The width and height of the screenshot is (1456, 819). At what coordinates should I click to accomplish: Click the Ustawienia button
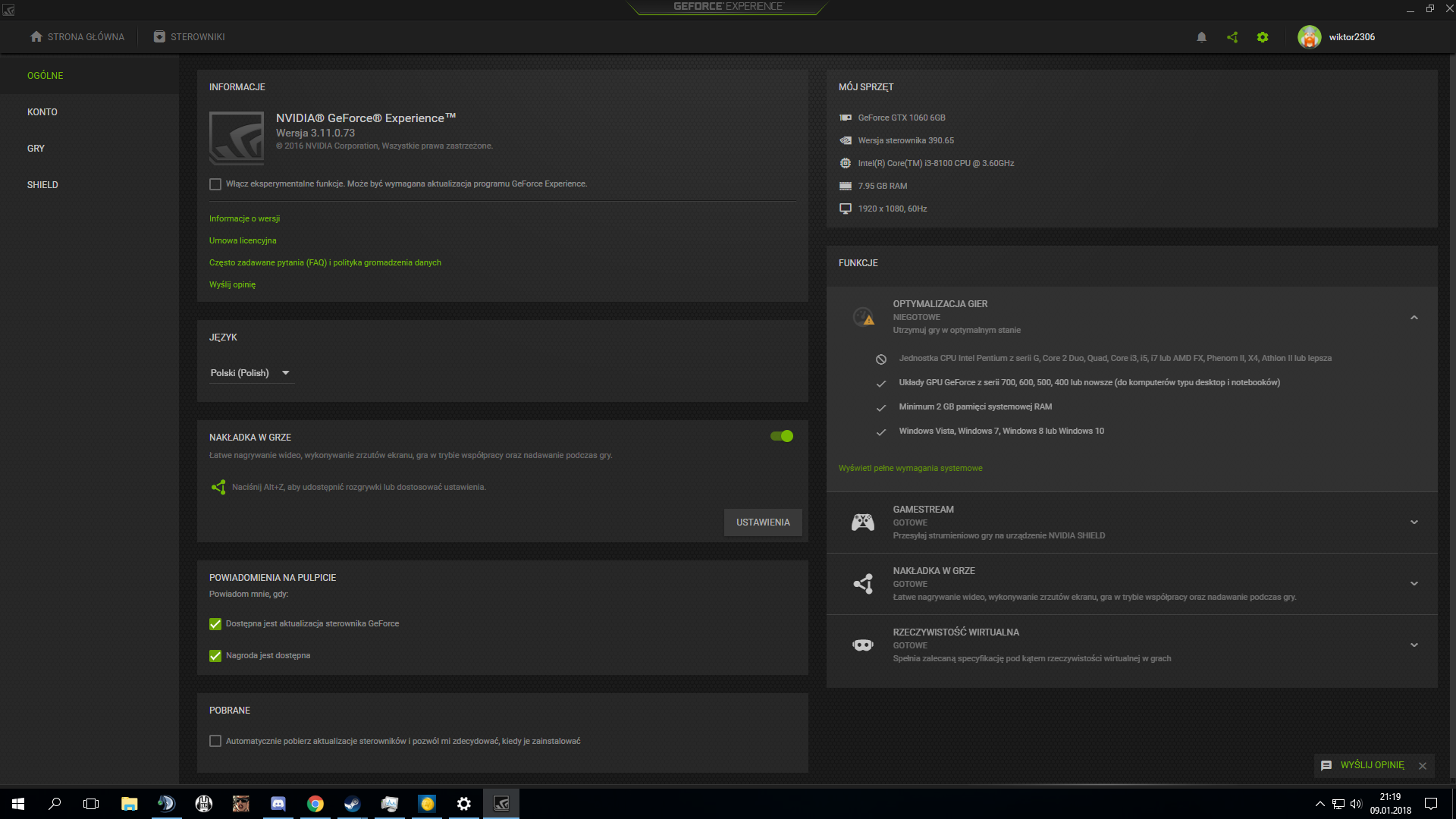tap(763, 522)
